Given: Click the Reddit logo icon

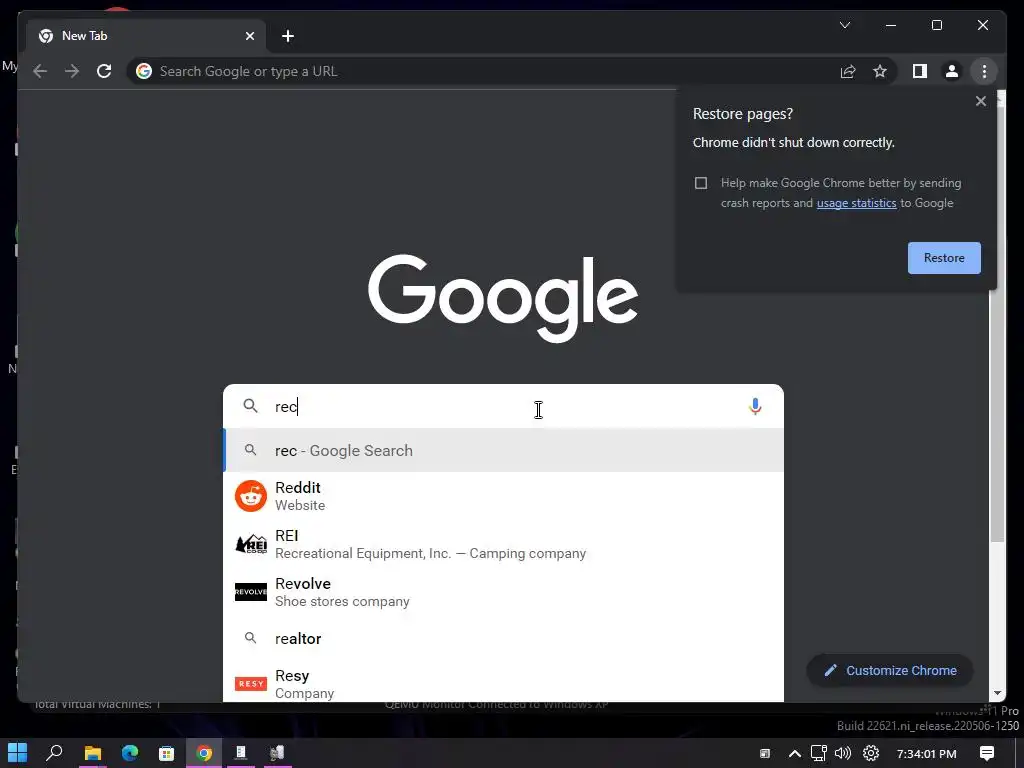Looking at the screenshot, I should pos(251,496).
